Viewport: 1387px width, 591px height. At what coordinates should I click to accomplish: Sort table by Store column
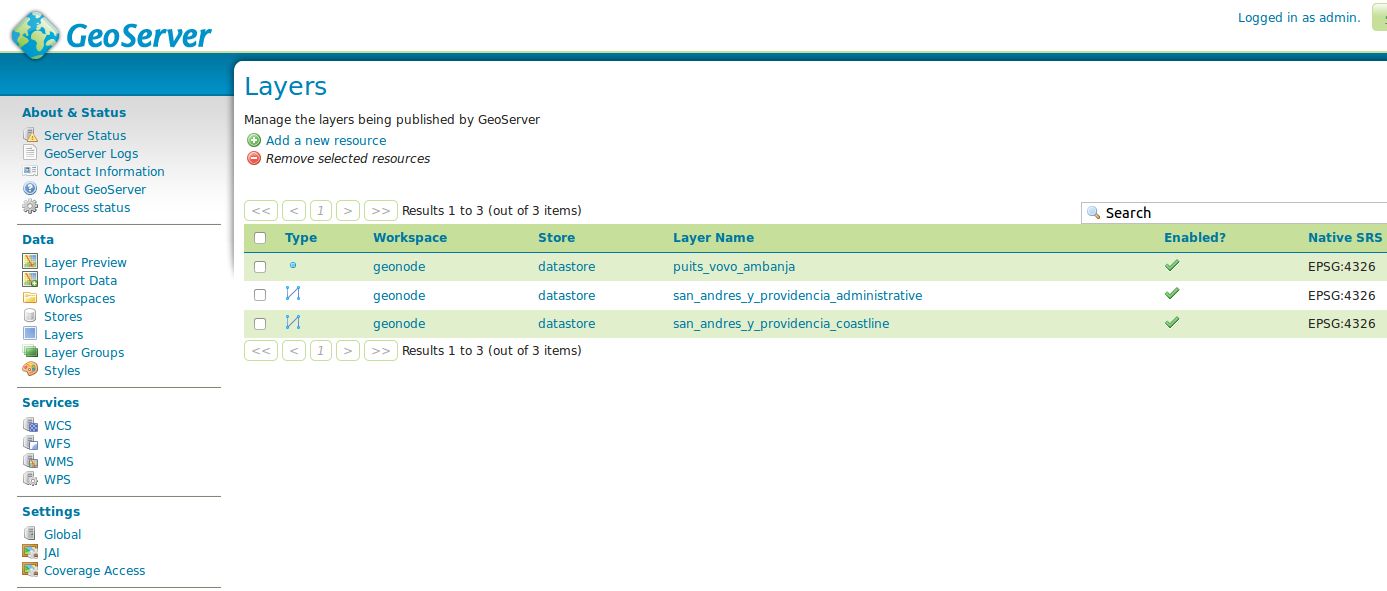pos(556,238)
